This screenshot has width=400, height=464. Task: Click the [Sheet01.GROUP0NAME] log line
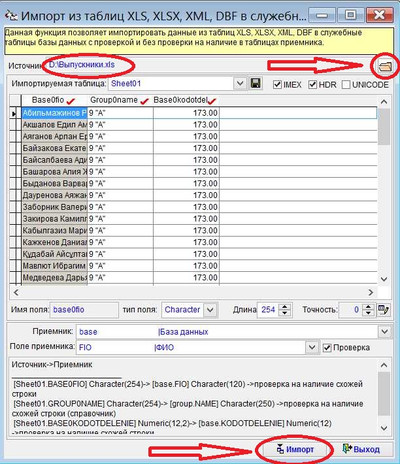click(188, 409)
